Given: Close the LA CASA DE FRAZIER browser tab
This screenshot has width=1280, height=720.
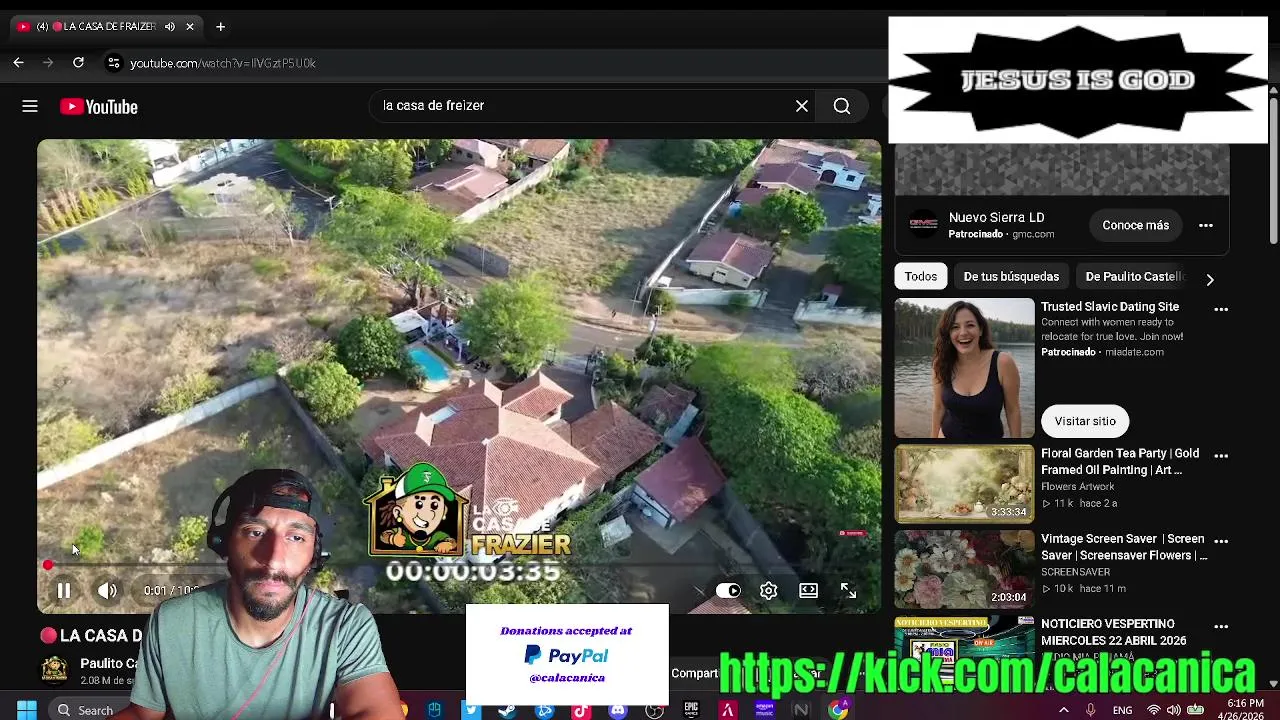Looking at the screenshot, I should pos(190,27).
